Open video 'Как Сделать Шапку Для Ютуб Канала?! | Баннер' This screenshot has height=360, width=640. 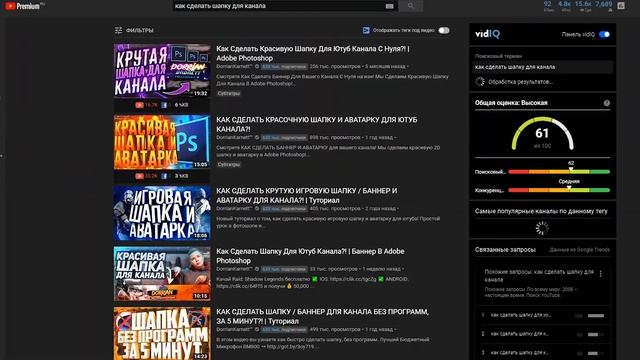[310, 256]
